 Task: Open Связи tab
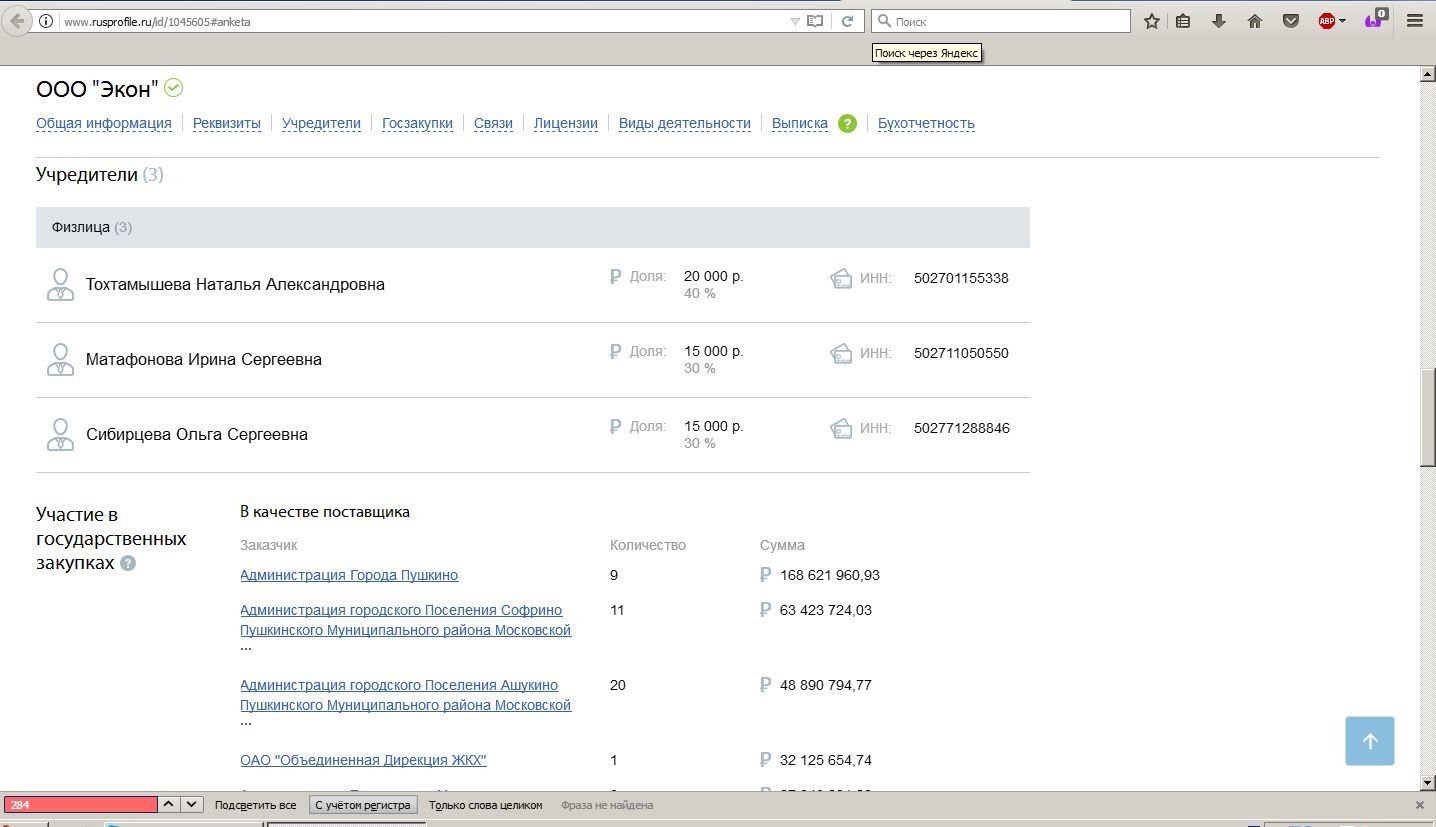pyautogui.click(x=493, y=123)
